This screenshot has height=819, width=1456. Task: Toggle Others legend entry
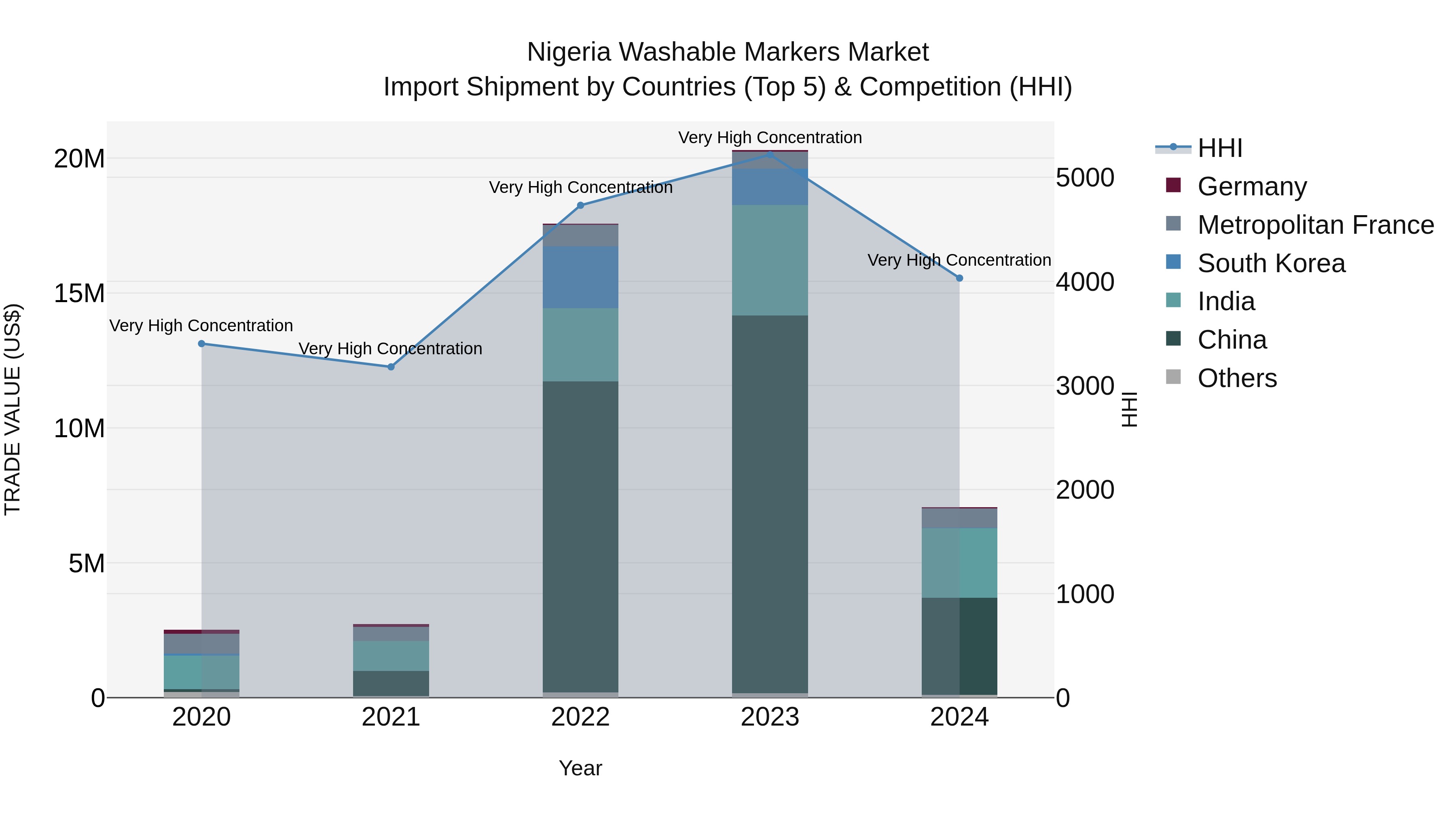[1221, 378]
